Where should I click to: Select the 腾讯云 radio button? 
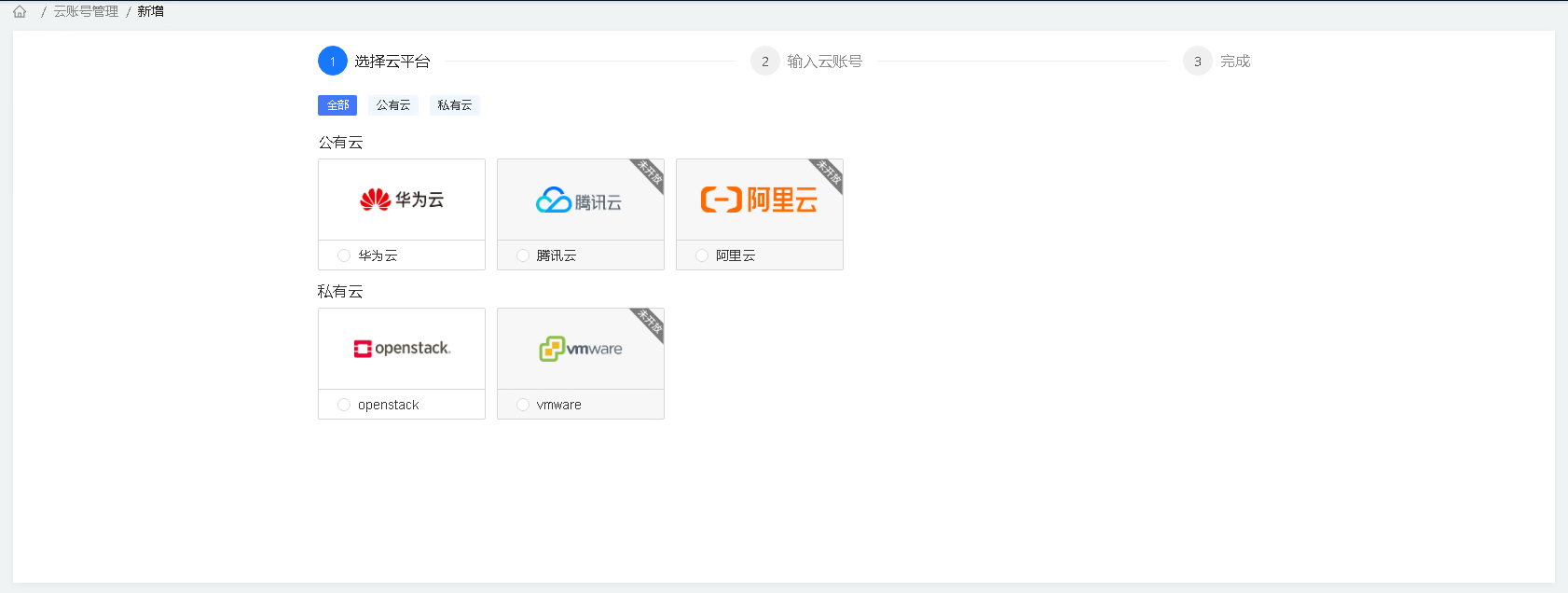coord(523,255)
